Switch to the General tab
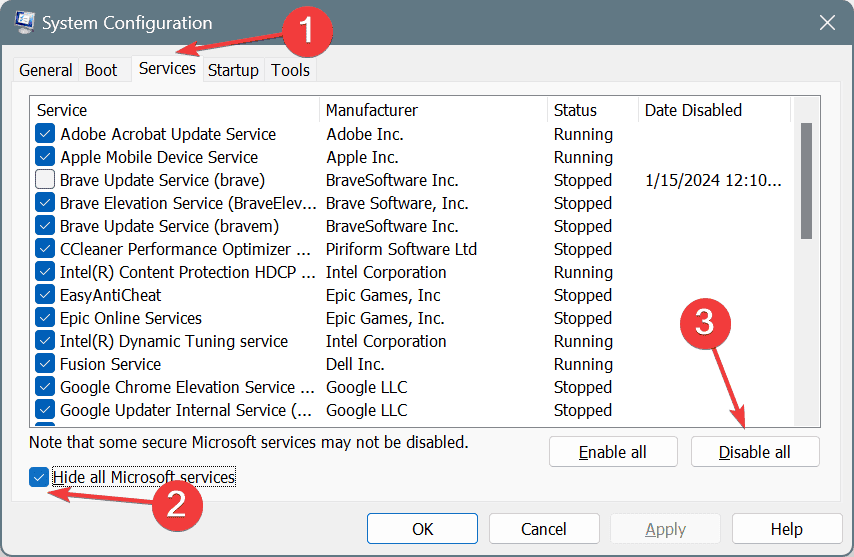Image resolution: width=854 pixels, height=557 pixels. tap(46, 70)
